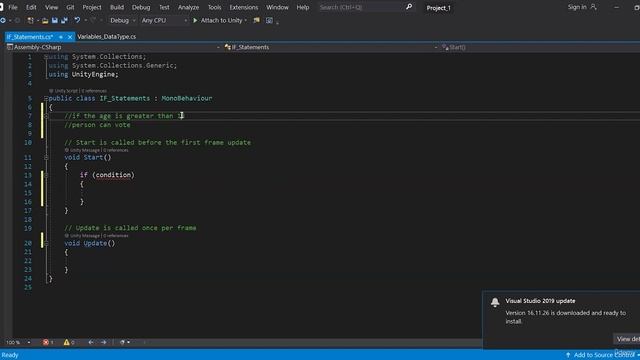Image resolution: width=640 pixels, height=360 pixels.
Task: Collapse the if (condition) block outline
Action: click(x=46, y=175)
